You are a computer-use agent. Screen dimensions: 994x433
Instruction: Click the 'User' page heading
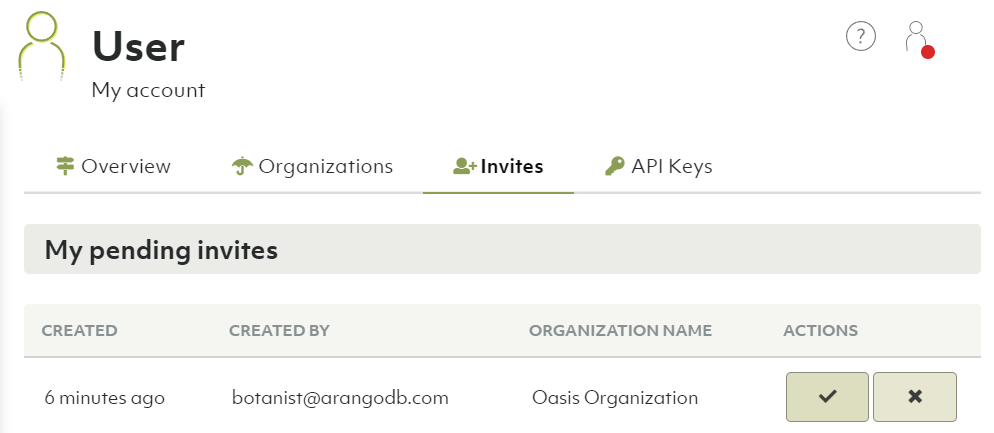pyautogui.click(x=138, y=46)
